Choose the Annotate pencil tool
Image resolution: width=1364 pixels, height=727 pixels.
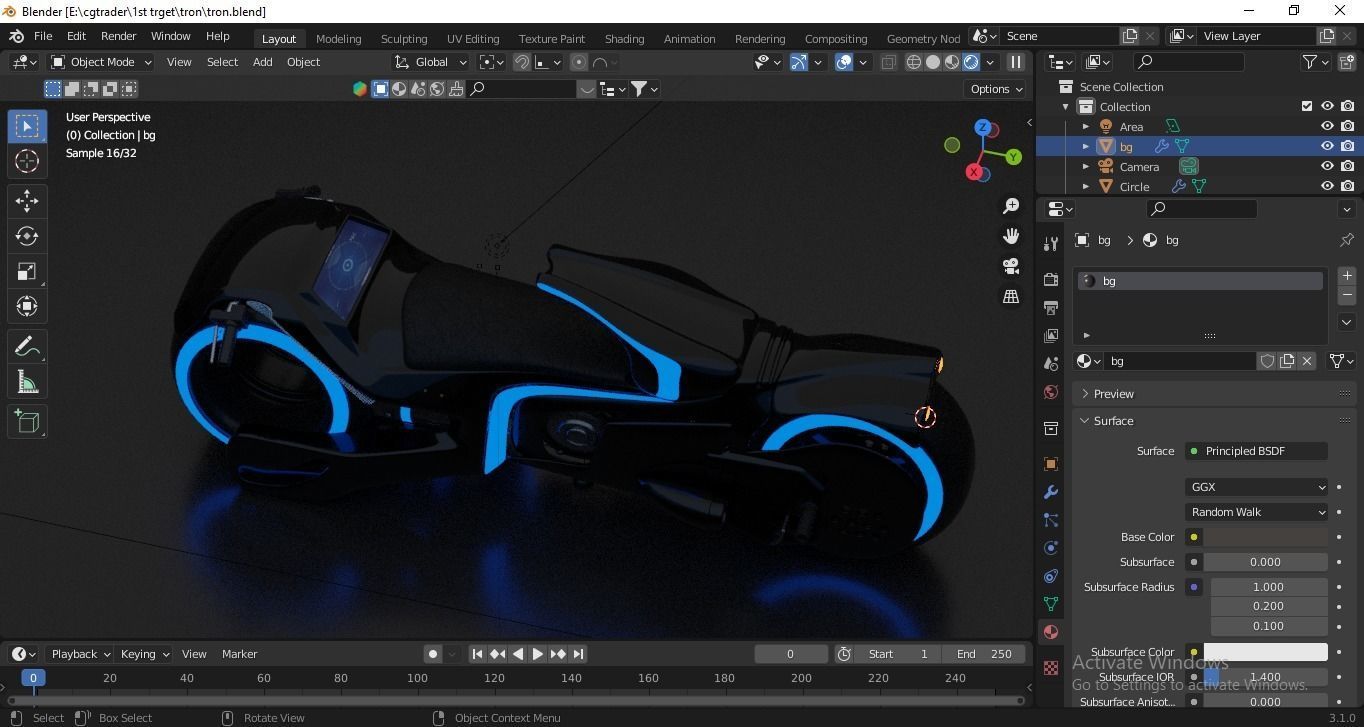tap(27, 346)
